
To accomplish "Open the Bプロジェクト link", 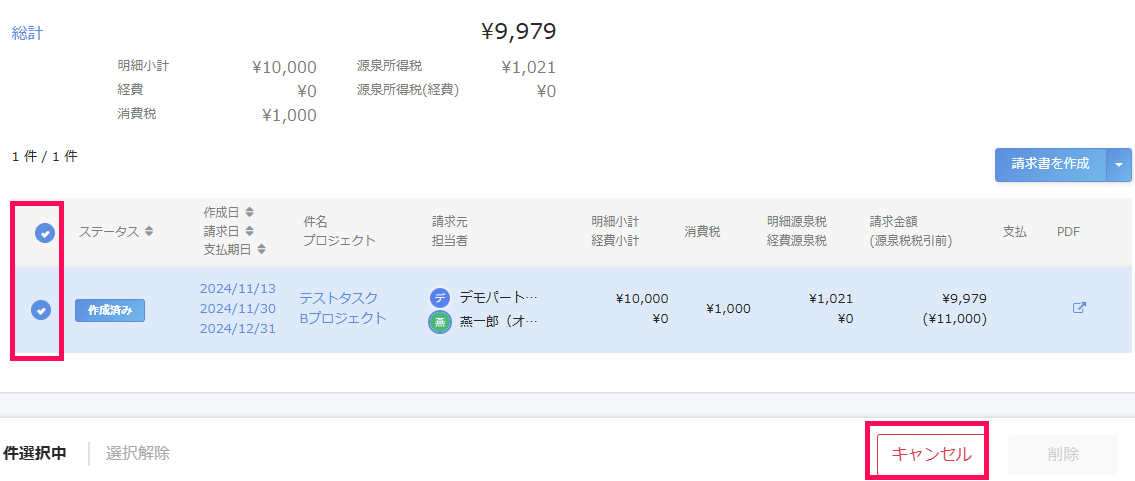I will tap(343, 318).
